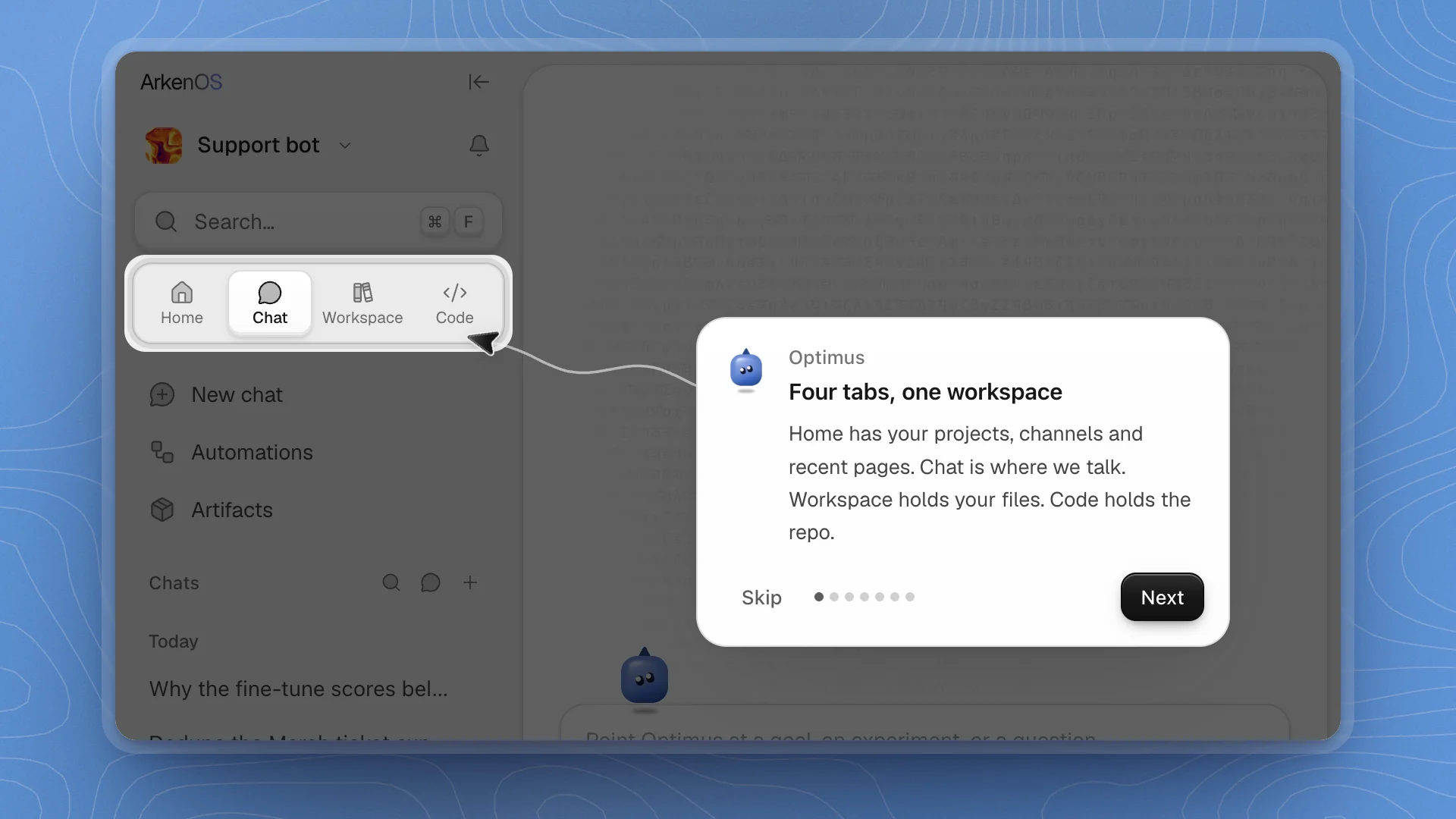Skip the onboarding tour
Screen dimensions: 1456x819
761,598
